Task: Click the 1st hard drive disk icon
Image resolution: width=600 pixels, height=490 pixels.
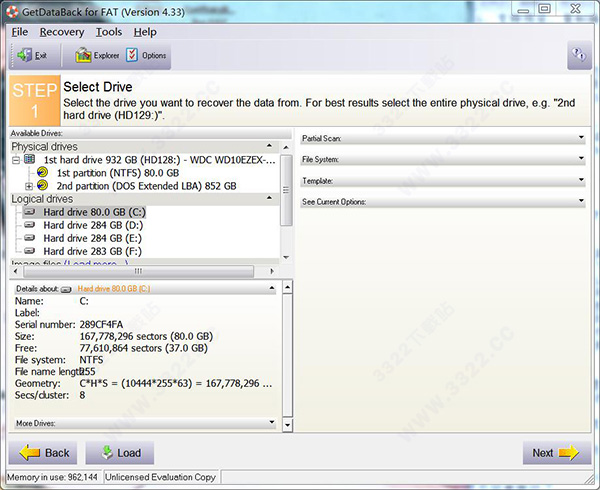Action: (x=29, y=159)
